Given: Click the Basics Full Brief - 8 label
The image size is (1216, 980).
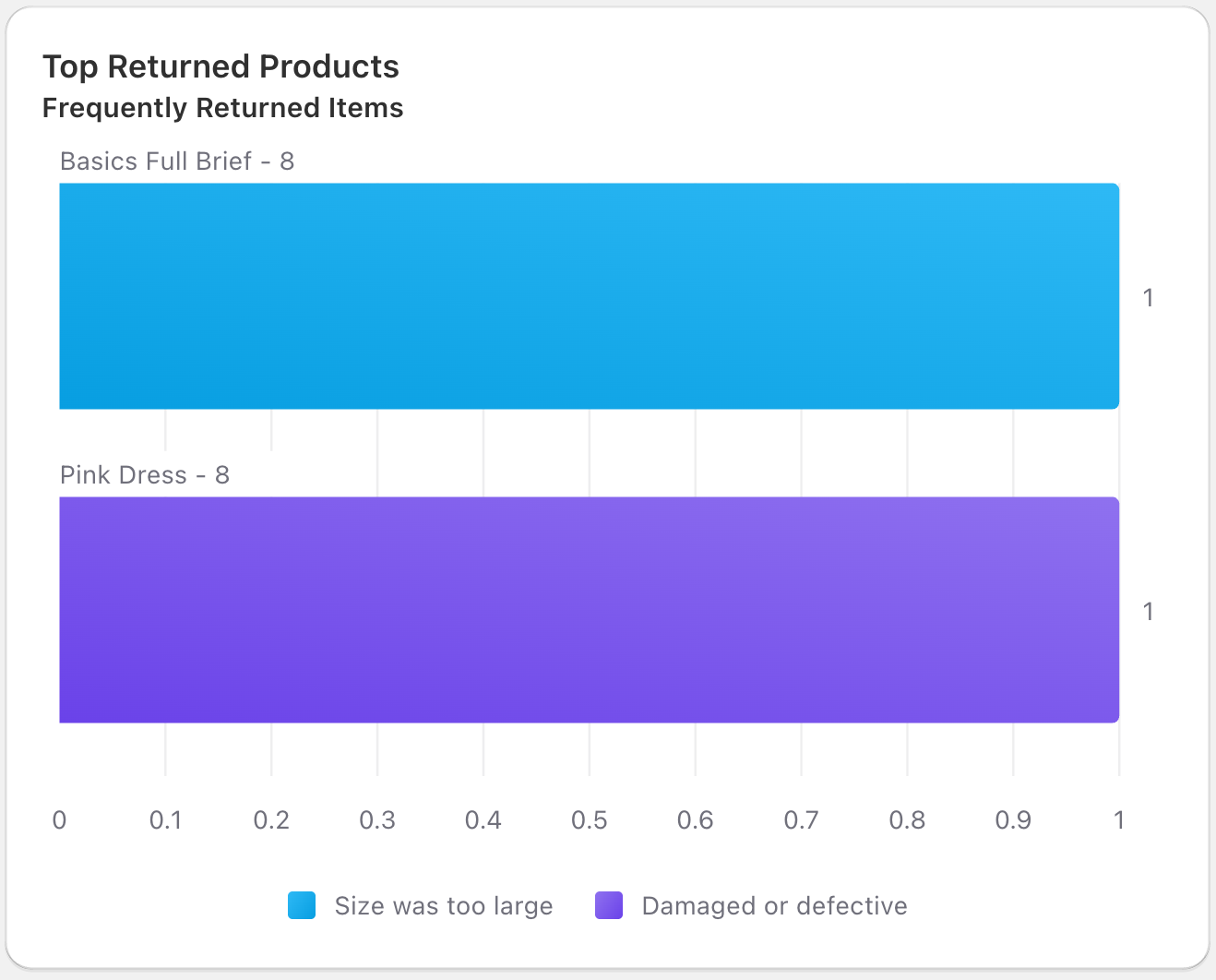Looking at the screenshot, I should [177, 161].
